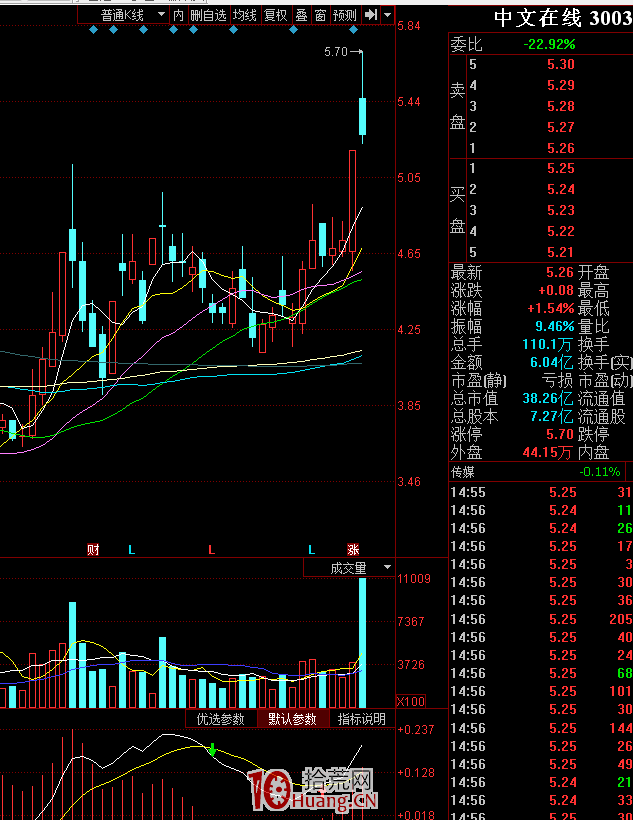This screenshot has height=820, width=633.
Task: Click the jump-to-end arrow icon in chart toolbar
Action: (x=371, y=15)
